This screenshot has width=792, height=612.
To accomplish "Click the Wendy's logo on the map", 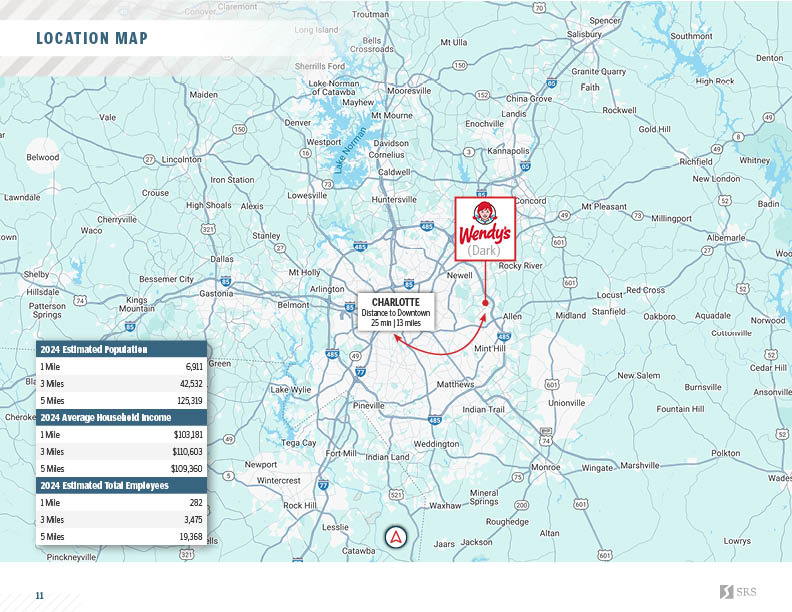I will [485, 229].
